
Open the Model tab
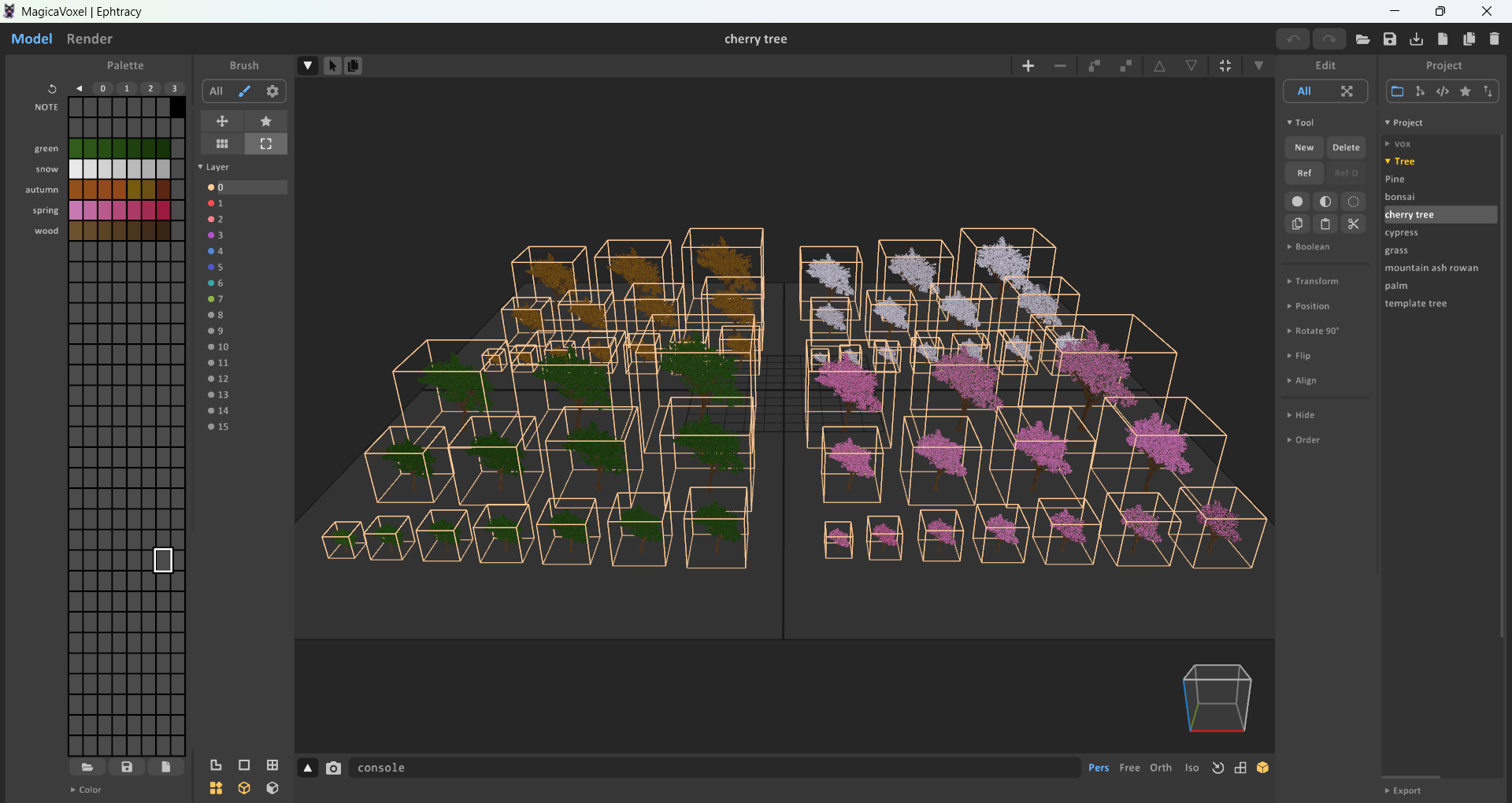pyautogui.click(x=31, y=39)
